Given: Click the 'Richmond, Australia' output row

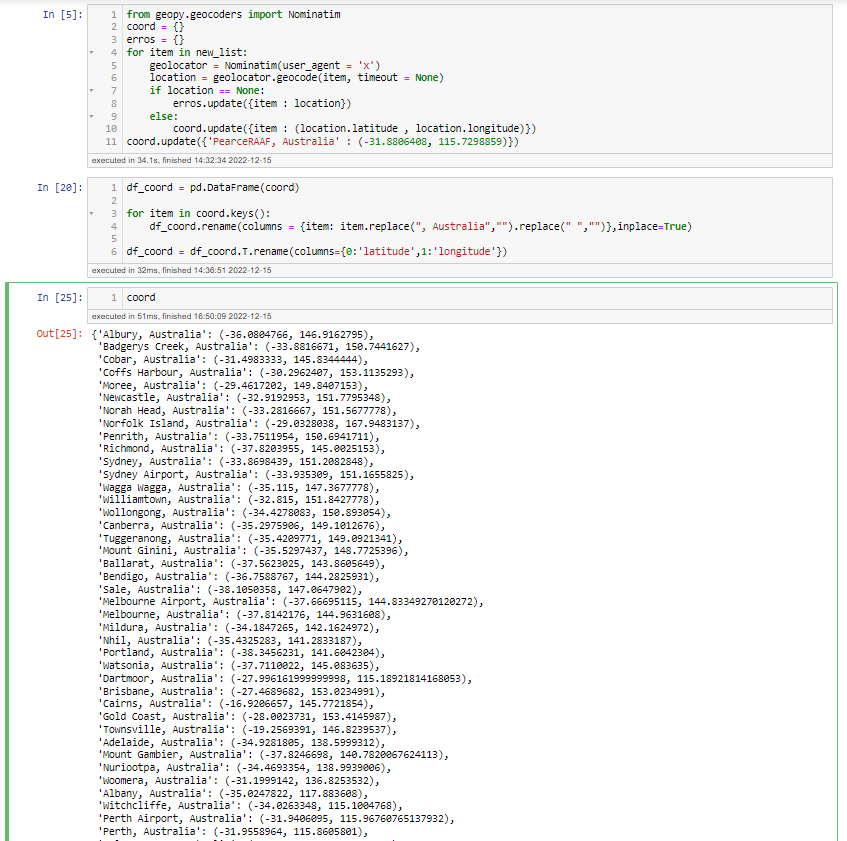Looking at the screenshot, I should [x=241, y=449].
